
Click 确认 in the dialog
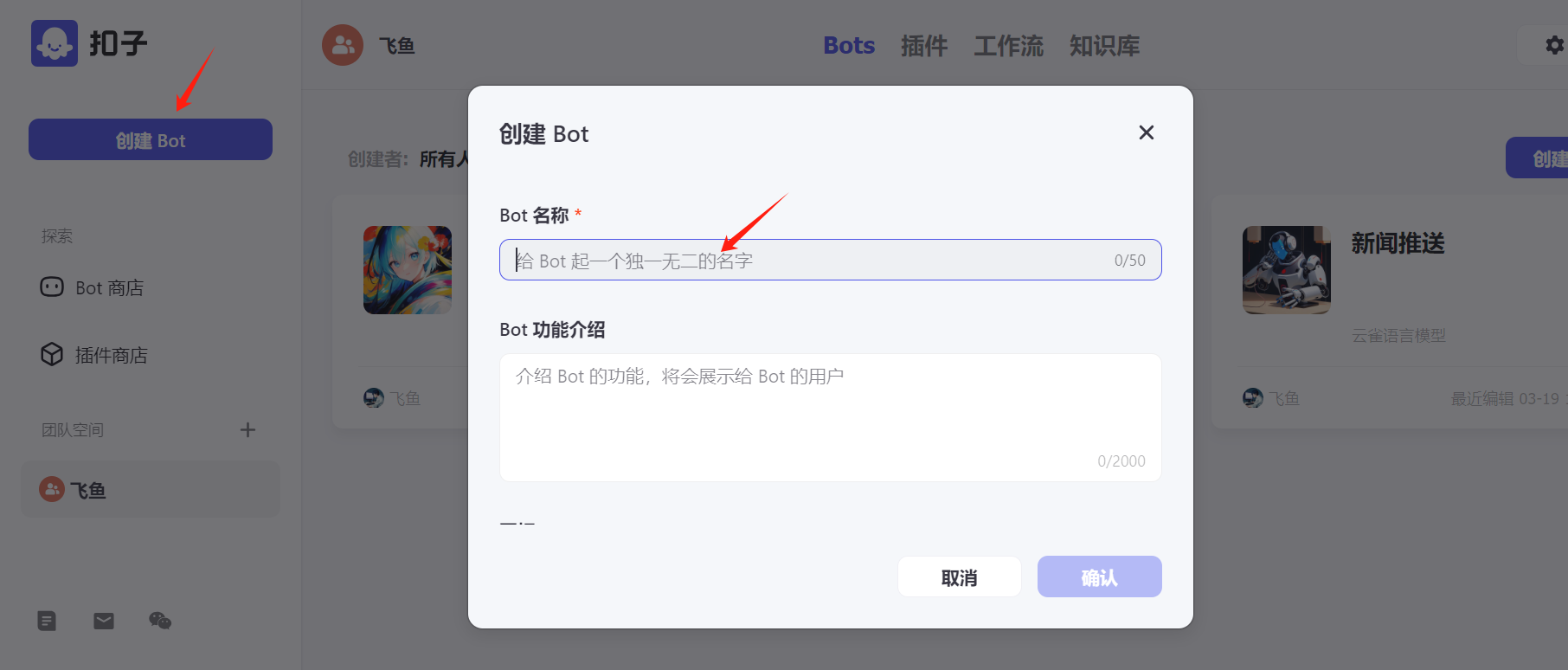(1100, 577)
